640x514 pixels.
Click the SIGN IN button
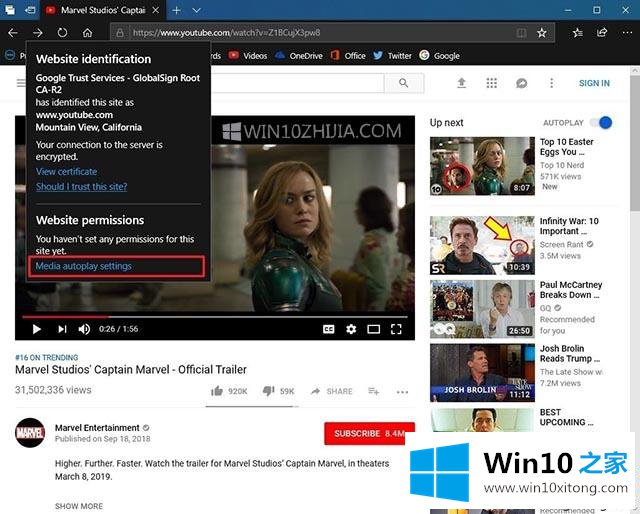594,83
